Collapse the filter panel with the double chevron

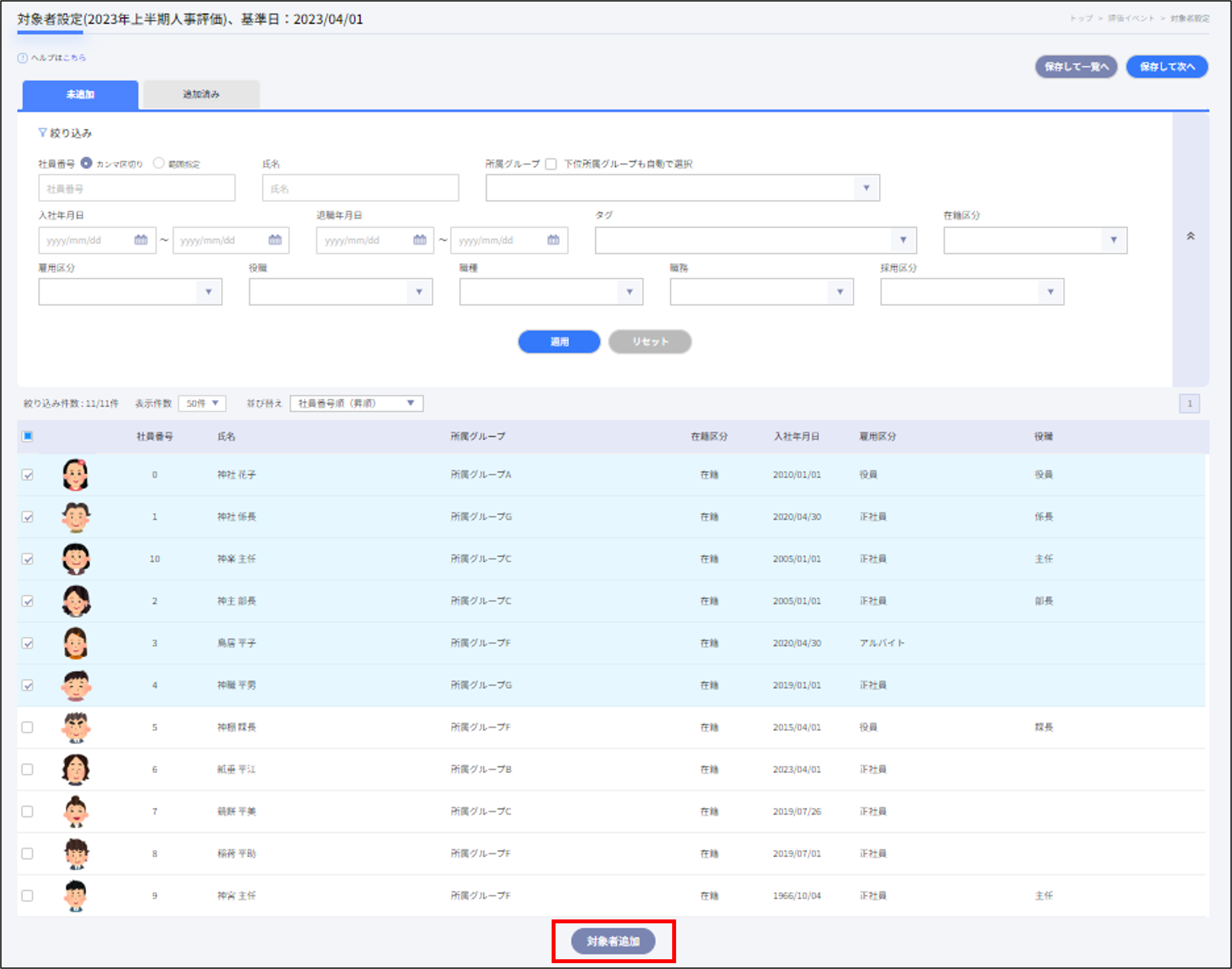1191,236
